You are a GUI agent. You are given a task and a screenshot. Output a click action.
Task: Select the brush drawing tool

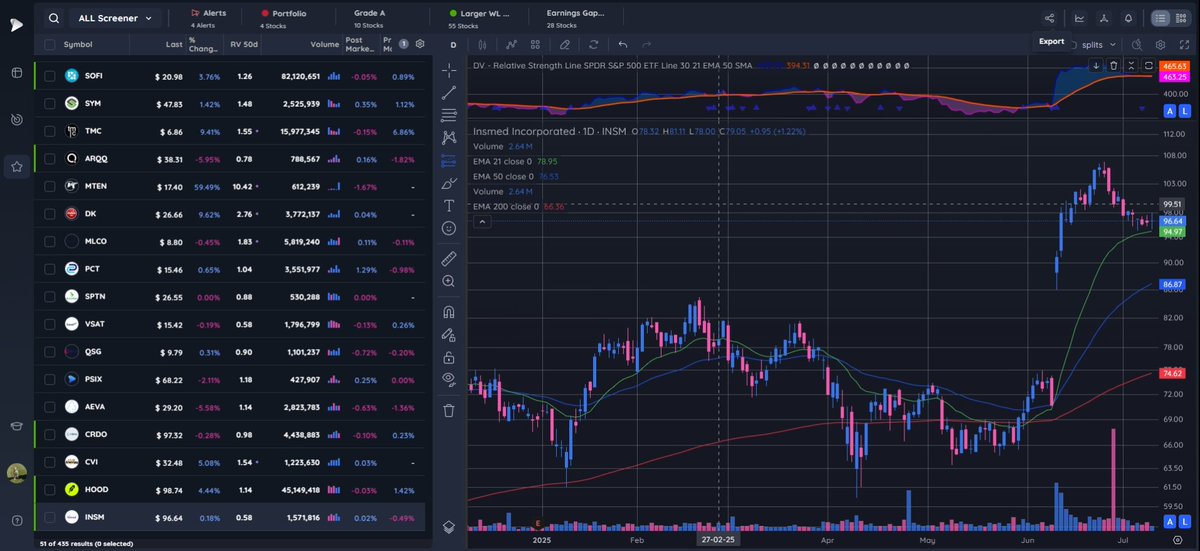tap(449, 182)
